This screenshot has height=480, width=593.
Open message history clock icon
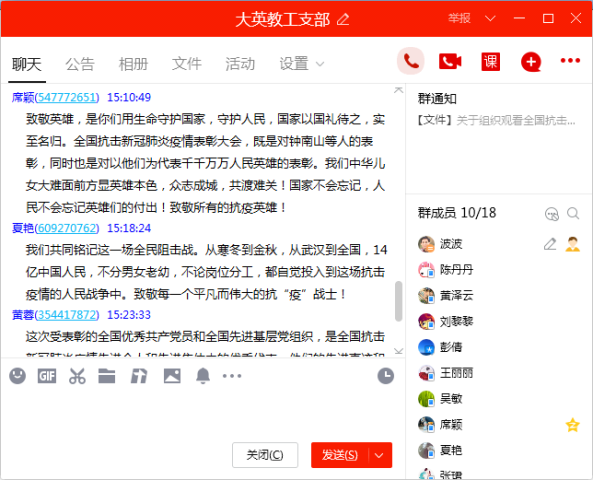click(x=385, y=376)
